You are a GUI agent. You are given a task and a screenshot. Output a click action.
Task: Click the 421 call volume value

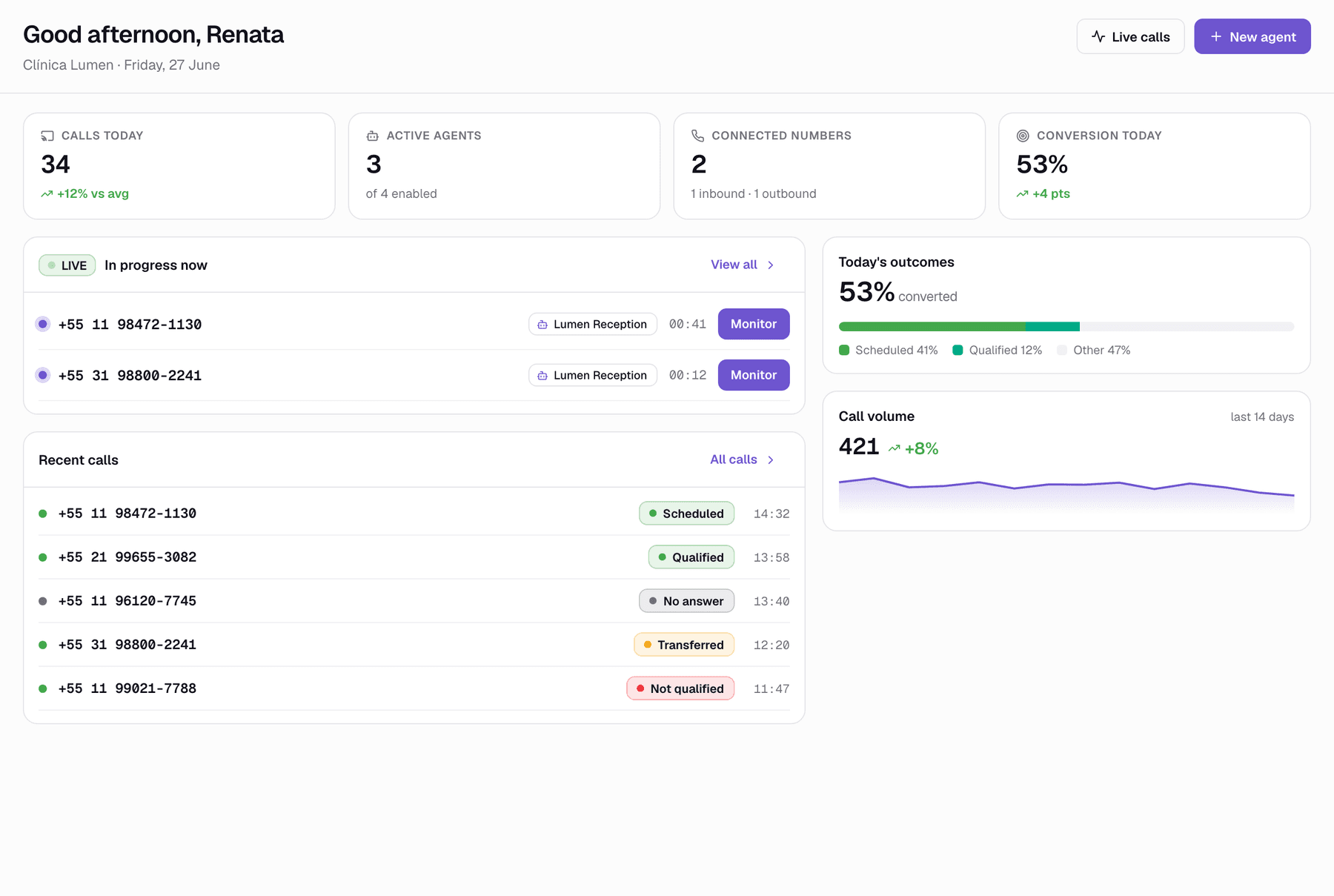pyautogui.click(x=859, y=447)
